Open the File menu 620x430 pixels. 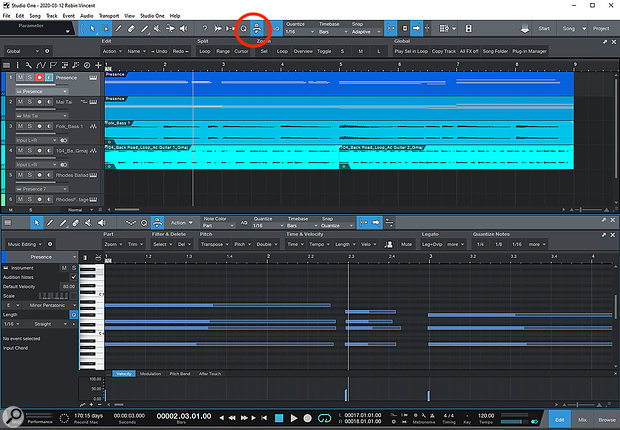[x=7, y=16]
